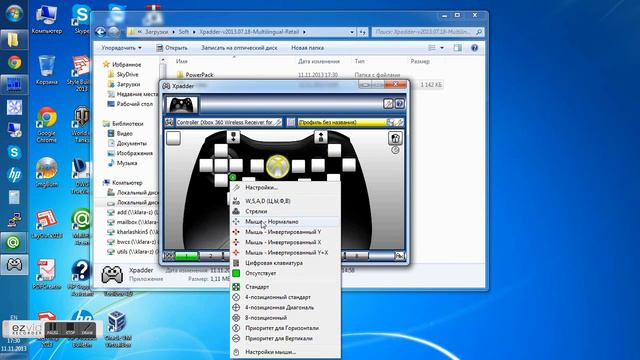The image size is (640, 360).
Task: Click the Soft breadcrumb in address bar
Action: [x=184, y=32]
